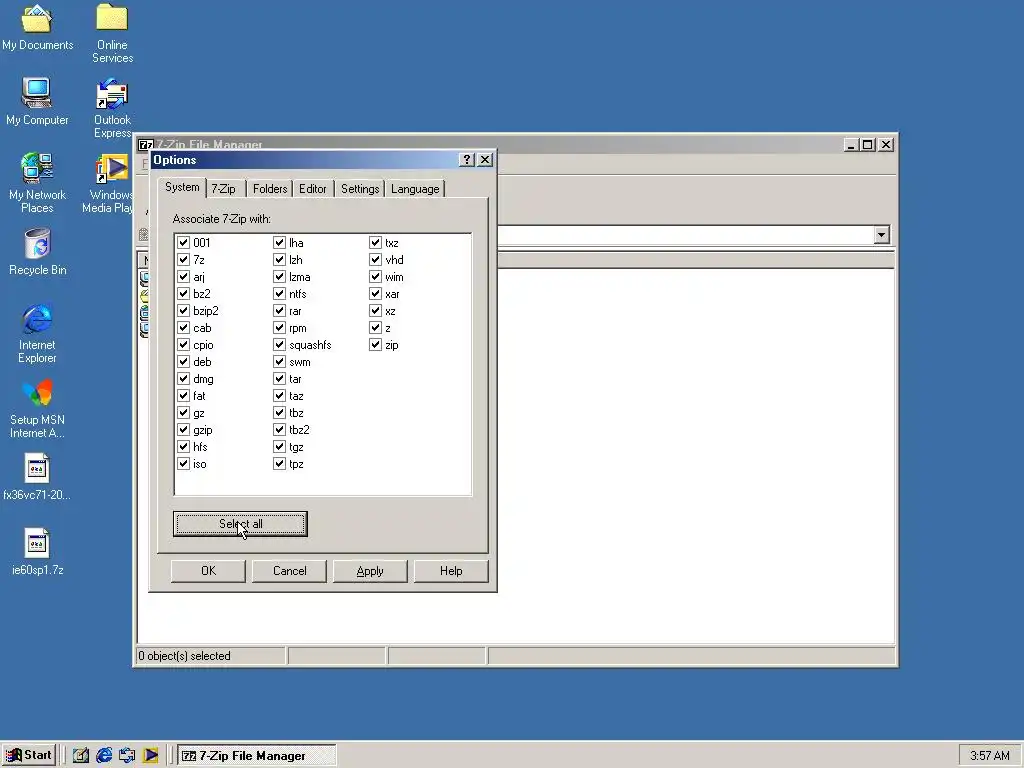Expand the File Manager address bar dropdown
The image size is (1024, 768).
[x=882, y=234]
